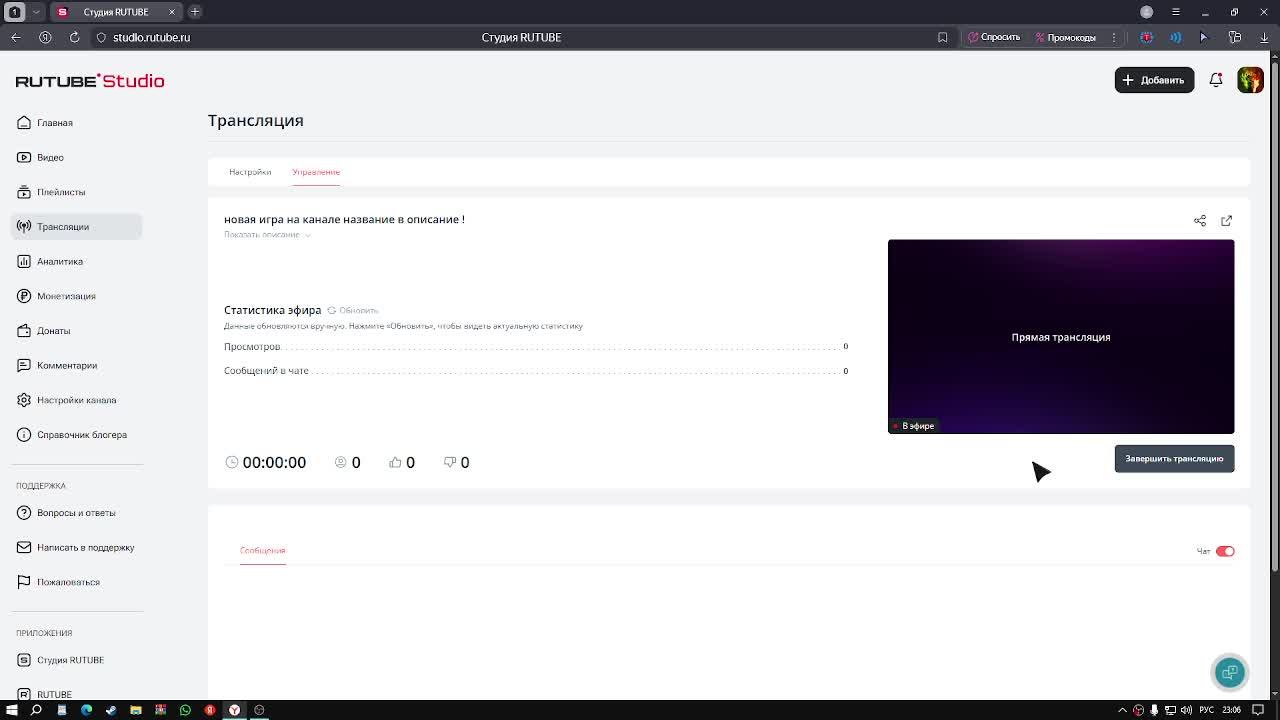1280x720 pixels.
Task: Click browser back arrow
Action: point(16,37)
